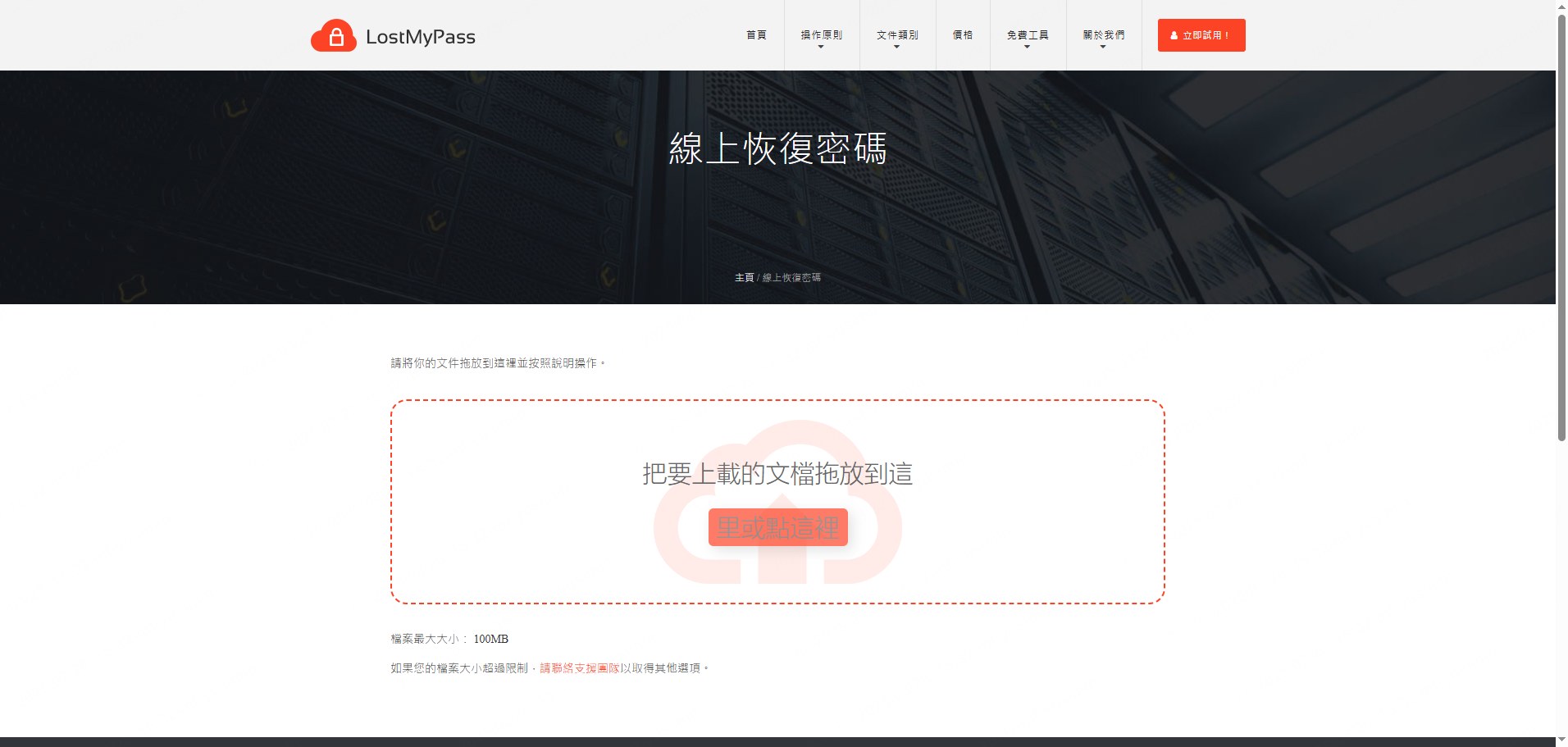Follow the 主頁 breadcrumb link
Image resolution: width=1568 pixels, height=747 pixels.
pos(744,278)
